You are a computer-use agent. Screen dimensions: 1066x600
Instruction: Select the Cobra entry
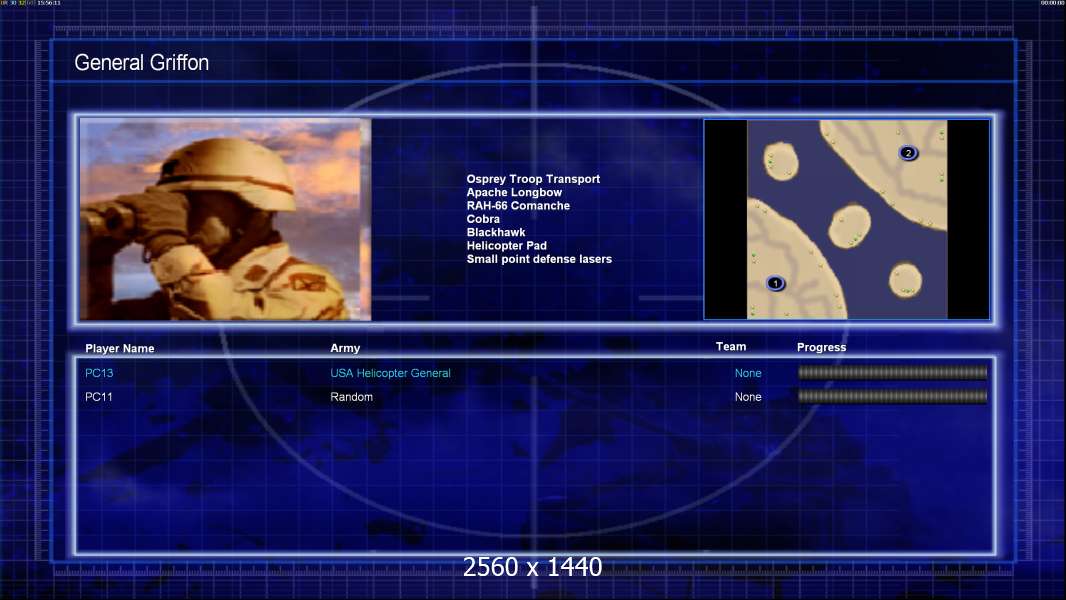tap(483, 219)
